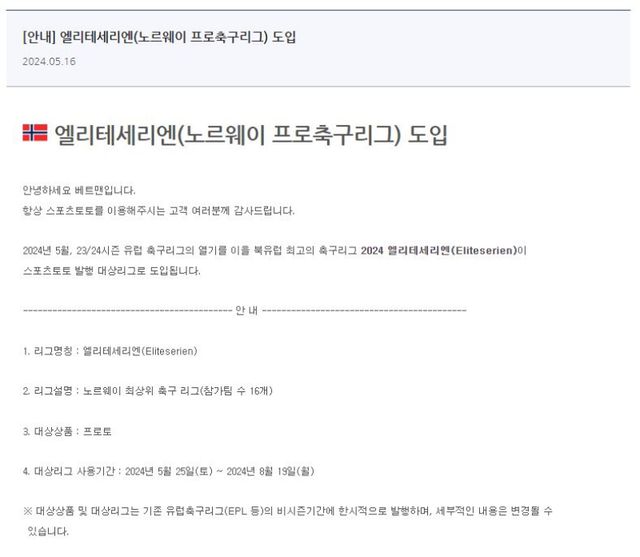
Task: Click the final word 있습니다 in footnote
Action: 48,531
